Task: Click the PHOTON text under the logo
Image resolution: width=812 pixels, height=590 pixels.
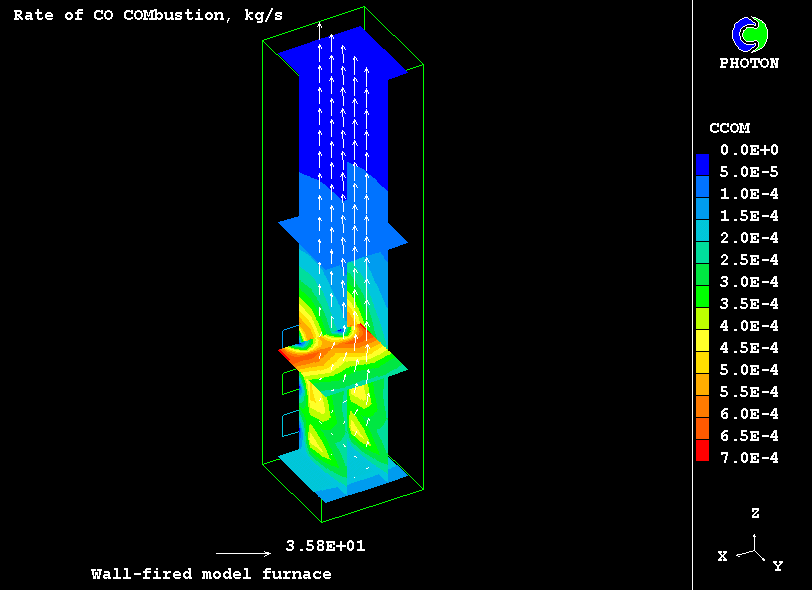Action: tap(749, 63)
